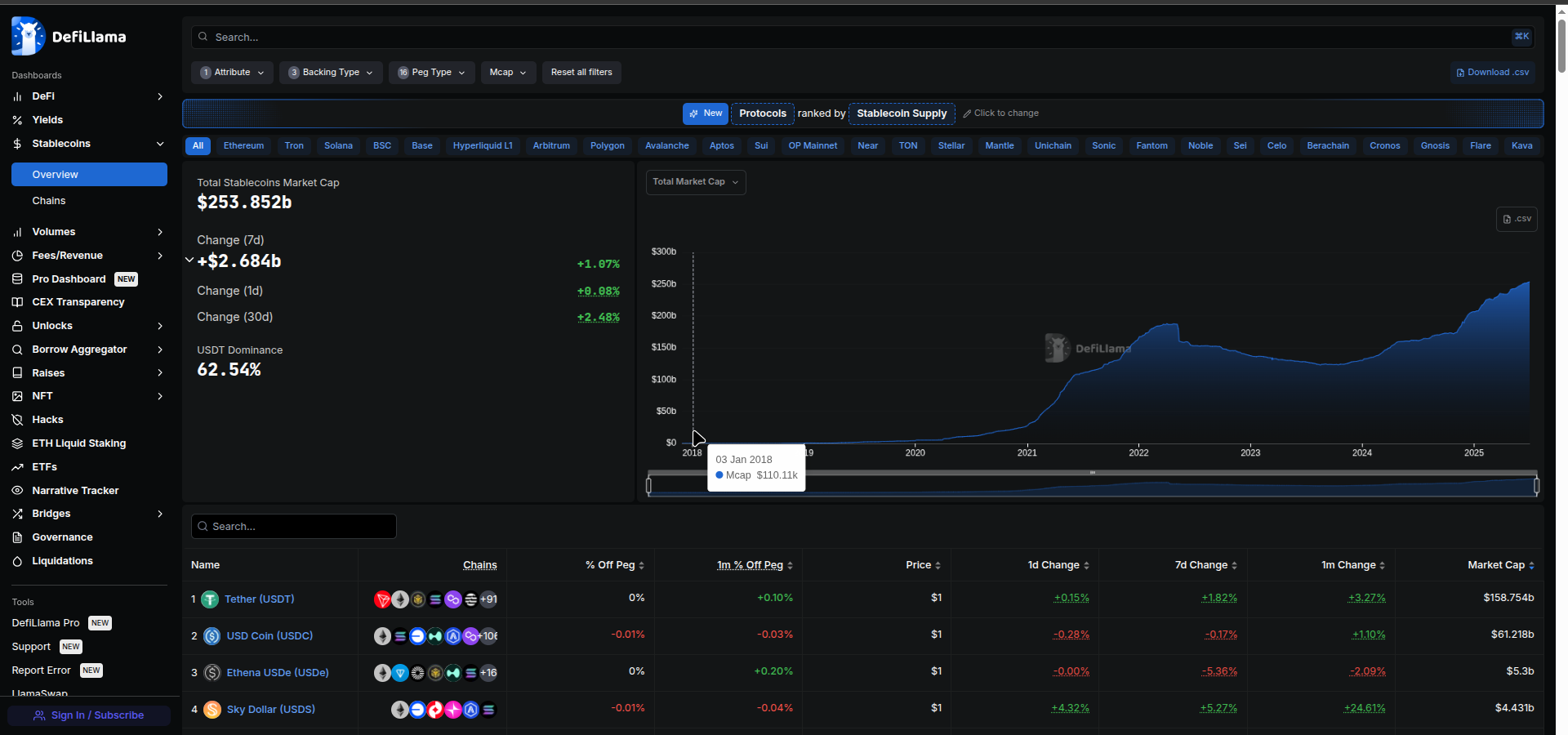Click the +91 chains badge for Tether

click(488, 599)
